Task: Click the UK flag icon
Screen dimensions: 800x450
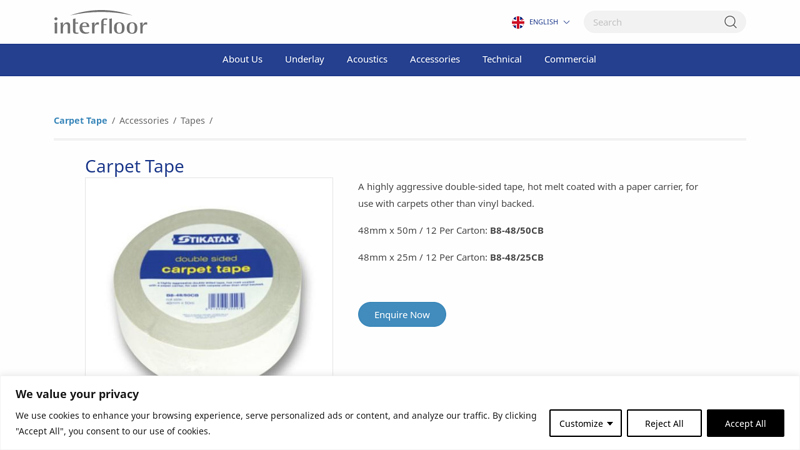Action: pos(518,22)
